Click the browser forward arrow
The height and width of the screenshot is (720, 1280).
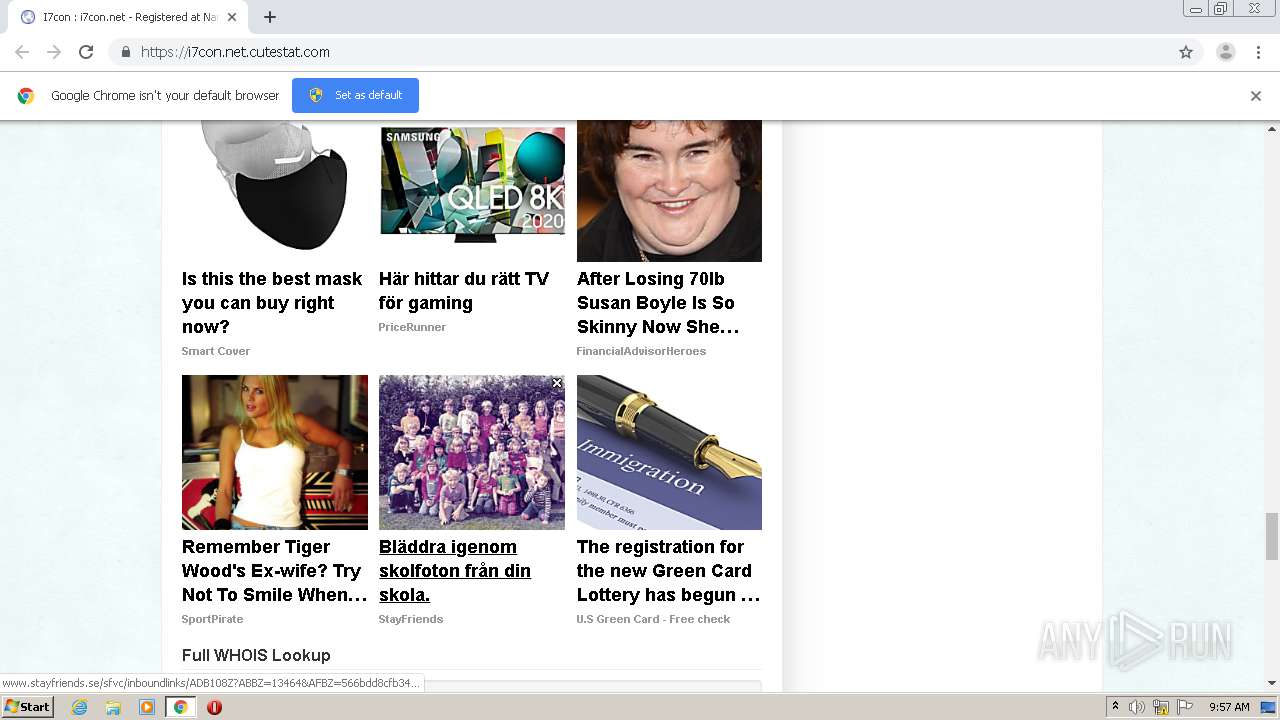click(54, 52)
